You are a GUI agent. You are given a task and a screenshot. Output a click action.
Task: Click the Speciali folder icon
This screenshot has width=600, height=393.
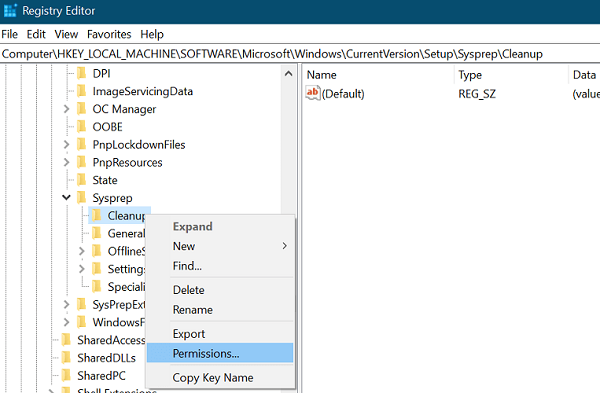tap(97, 287)
